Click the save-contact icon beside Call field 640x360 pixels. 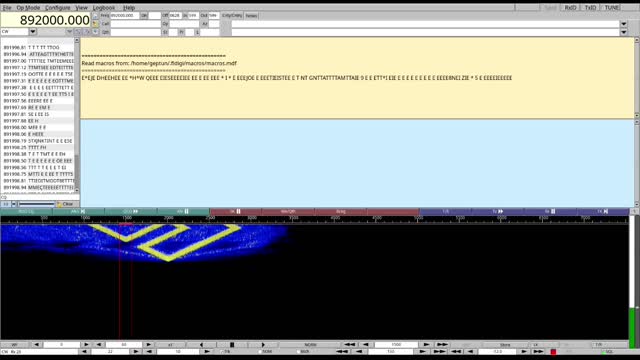[x=95, y=24]
